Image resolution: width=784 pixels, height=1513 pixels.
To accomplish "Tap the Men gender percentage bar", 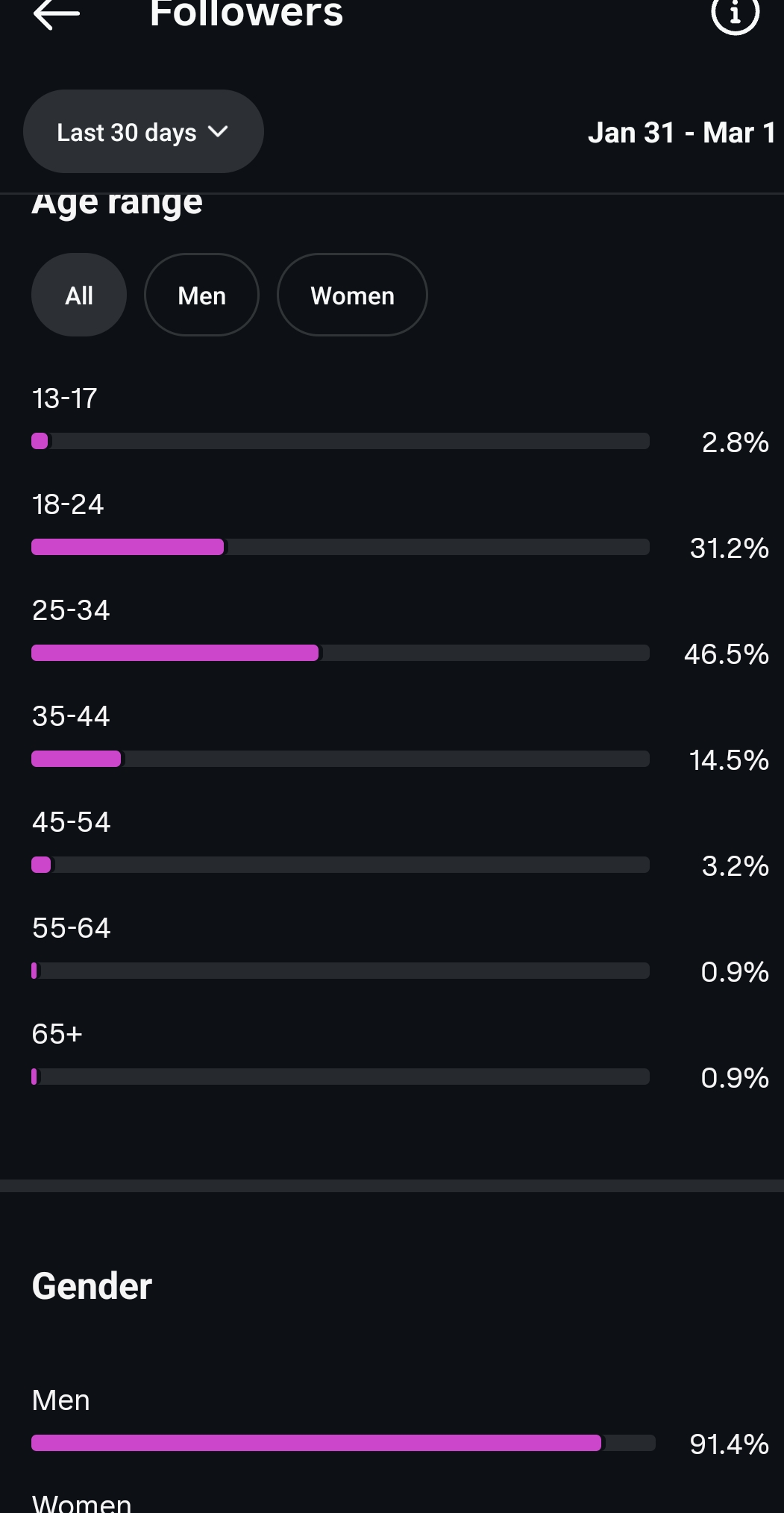I will coord(343,1443).
